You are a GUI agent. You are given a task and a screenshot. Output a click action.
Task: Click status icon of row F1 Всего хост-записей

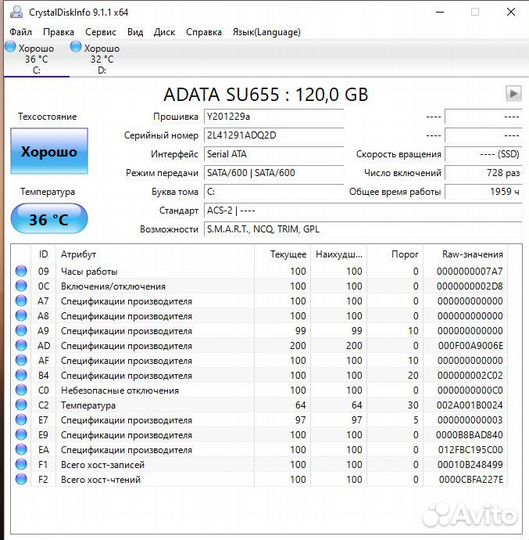click(21, 464)
